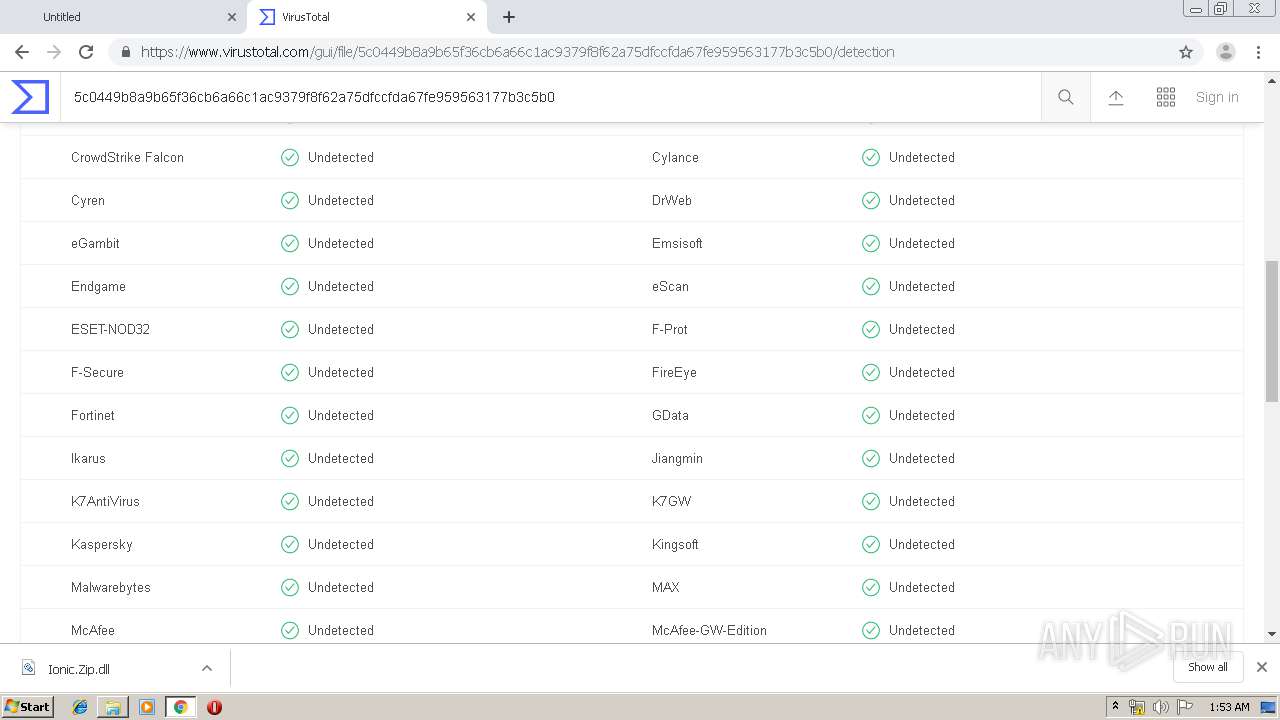
Task: Click the scrollbar down arrow
Action: pos(1272,634)
